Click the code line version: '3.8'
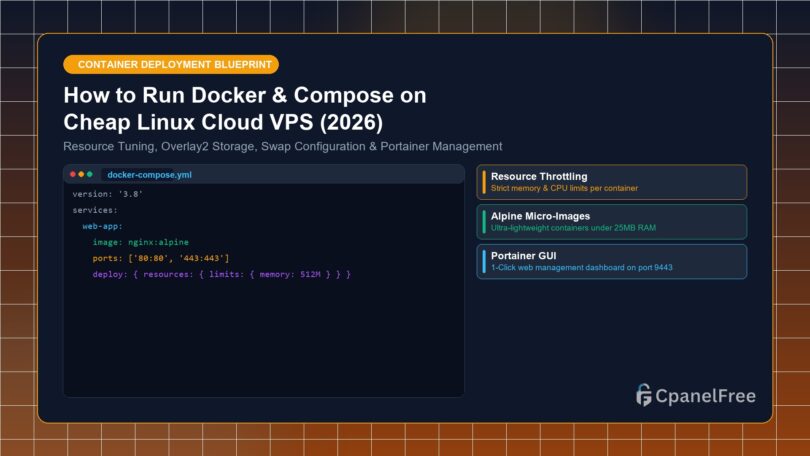The height and width of the screenshot is (456, 810). click(107, 194)
